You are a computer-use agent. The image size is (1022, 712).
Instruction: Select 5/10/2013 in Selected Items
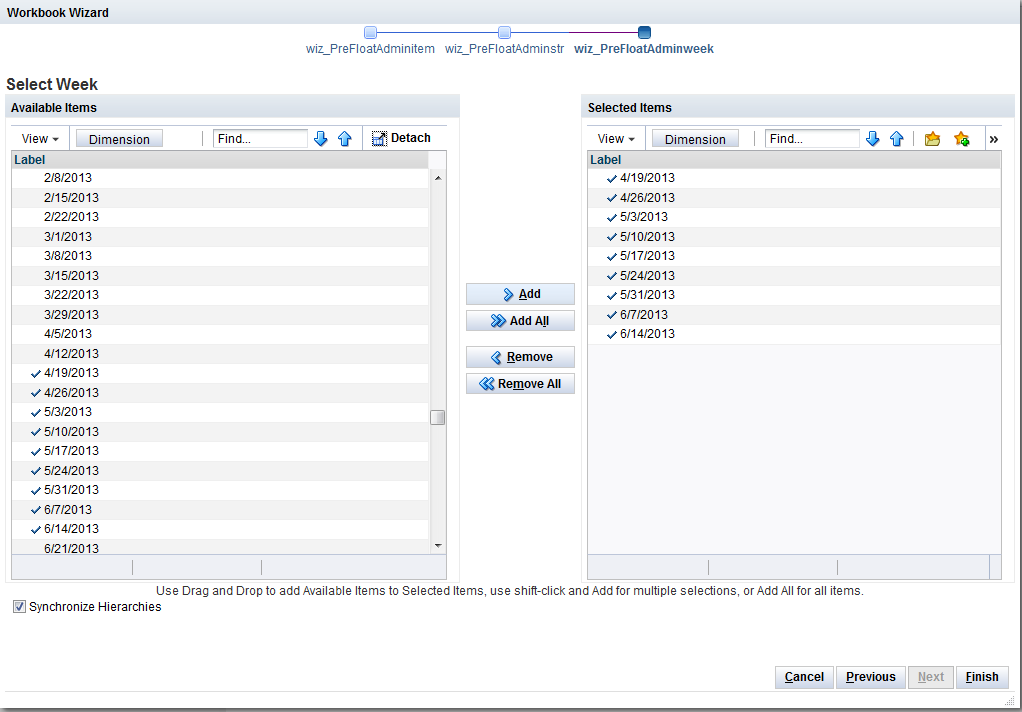pyautogui.click(x=794, y=237)
